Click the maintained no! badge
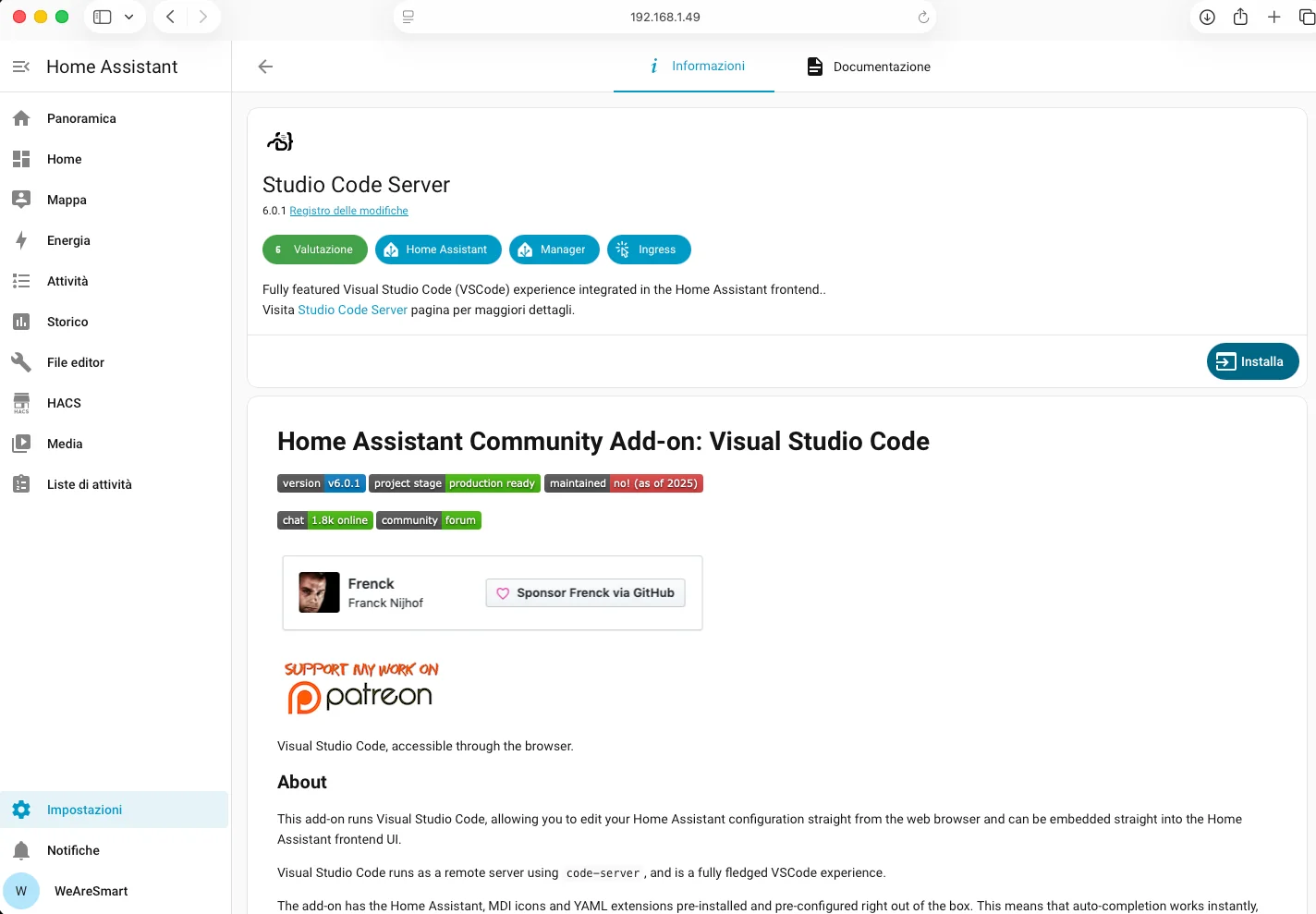1316x914 pixels. [x=624, y=483]
